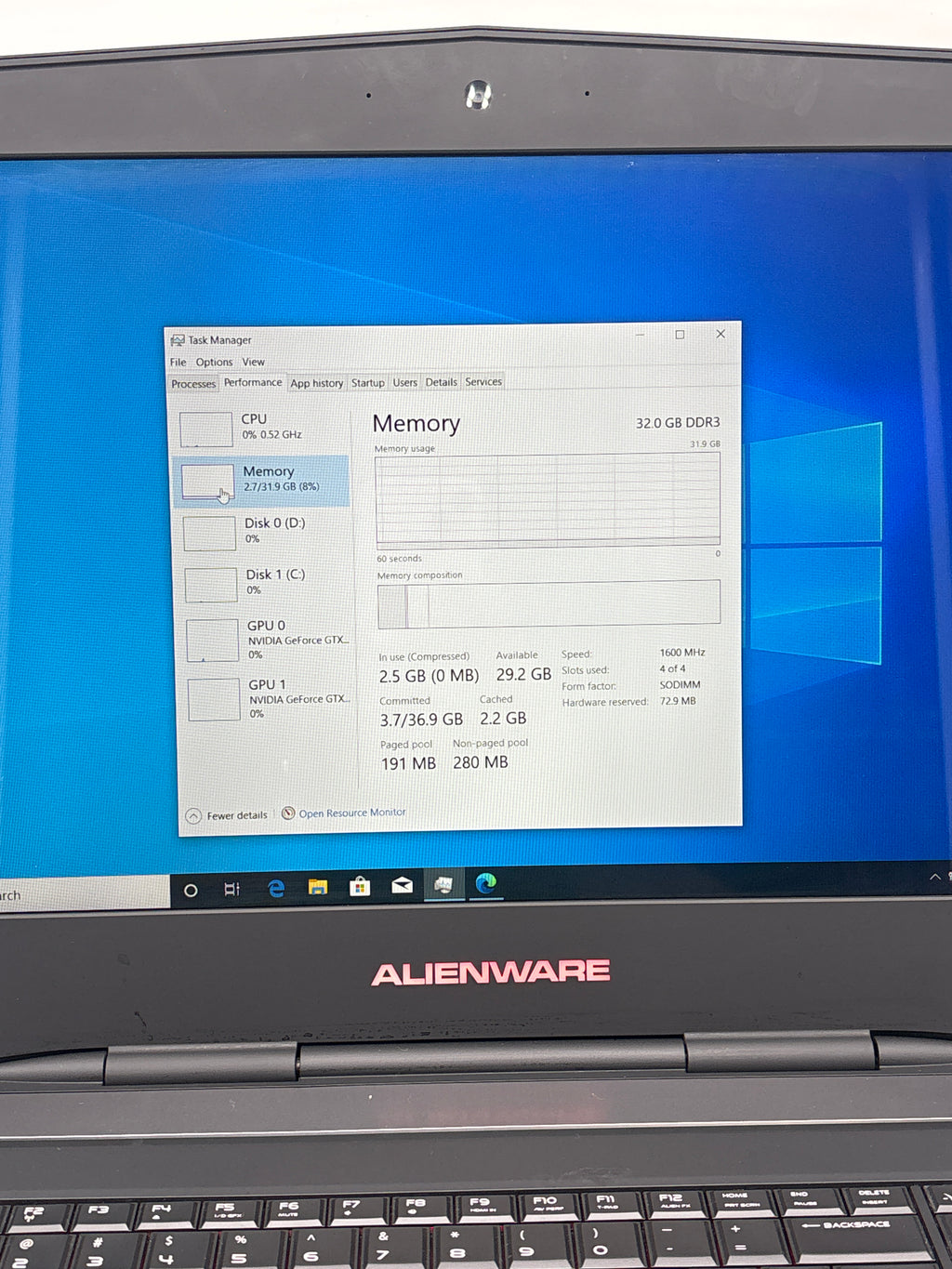The width and height of the screenshot is (952, 1269).
Task: Click the memory composition bar
Action: point(549,604)
